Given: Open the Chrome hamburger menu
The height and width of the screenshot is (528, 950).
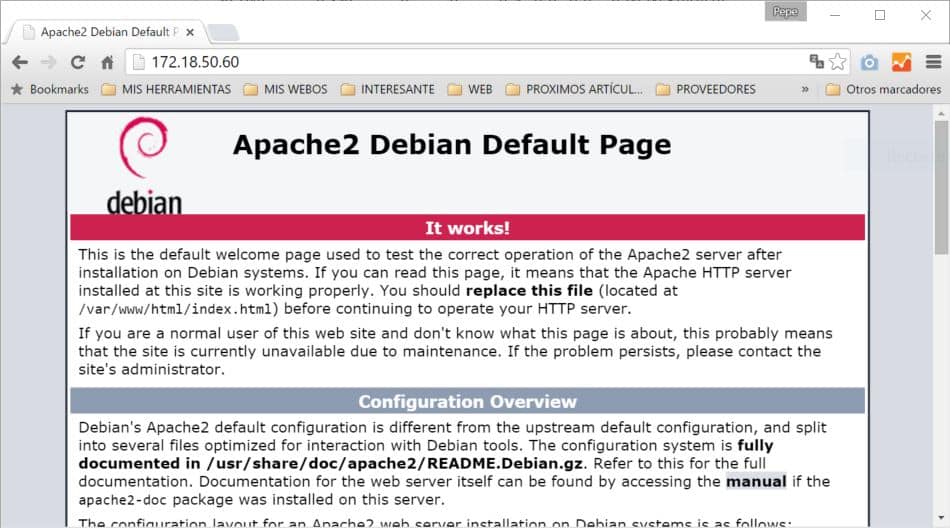Looking at the screenshot, I should pyautogui.click(x=933, y=62).
